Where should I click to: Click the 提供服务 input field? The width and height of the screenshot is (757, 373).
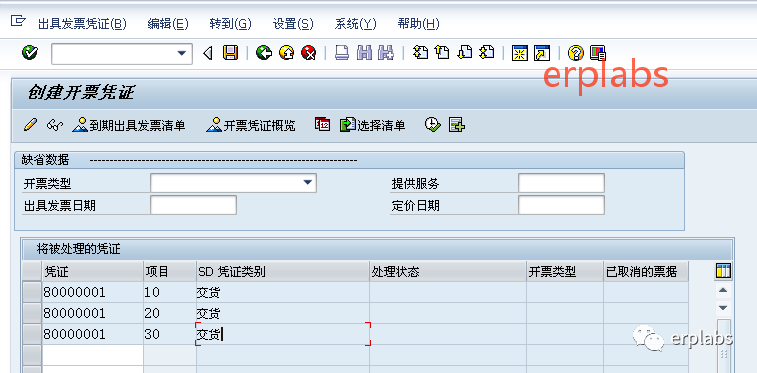tap(561, 183)
